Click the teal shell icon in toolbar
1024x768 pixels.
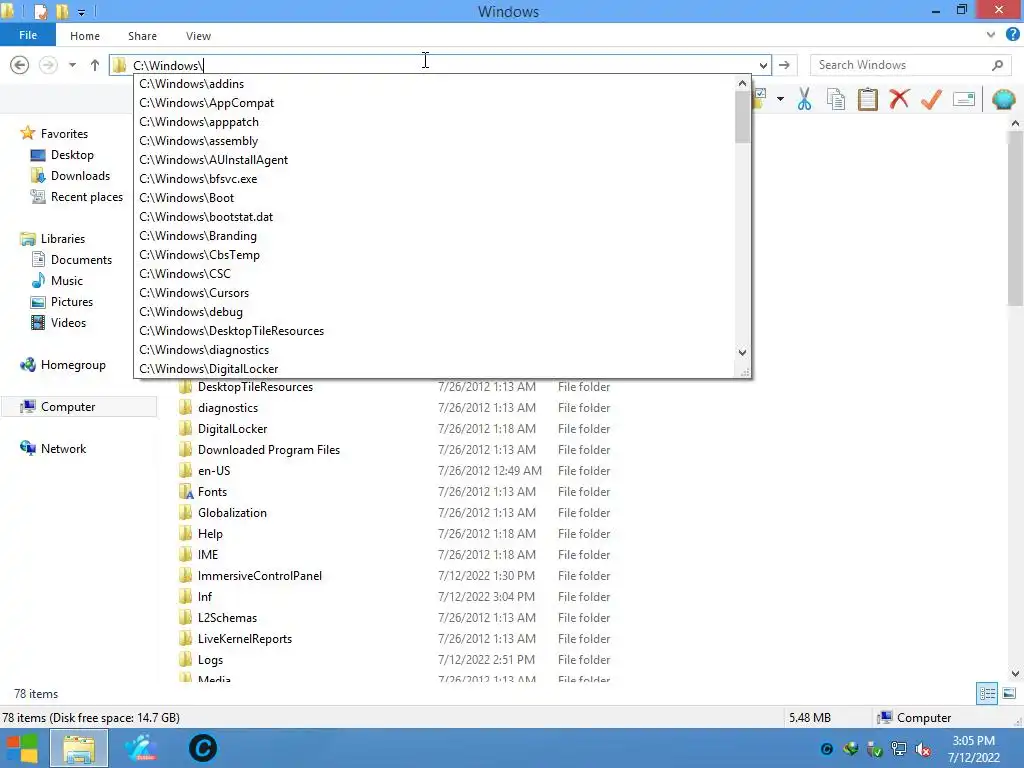[1003, 99]
